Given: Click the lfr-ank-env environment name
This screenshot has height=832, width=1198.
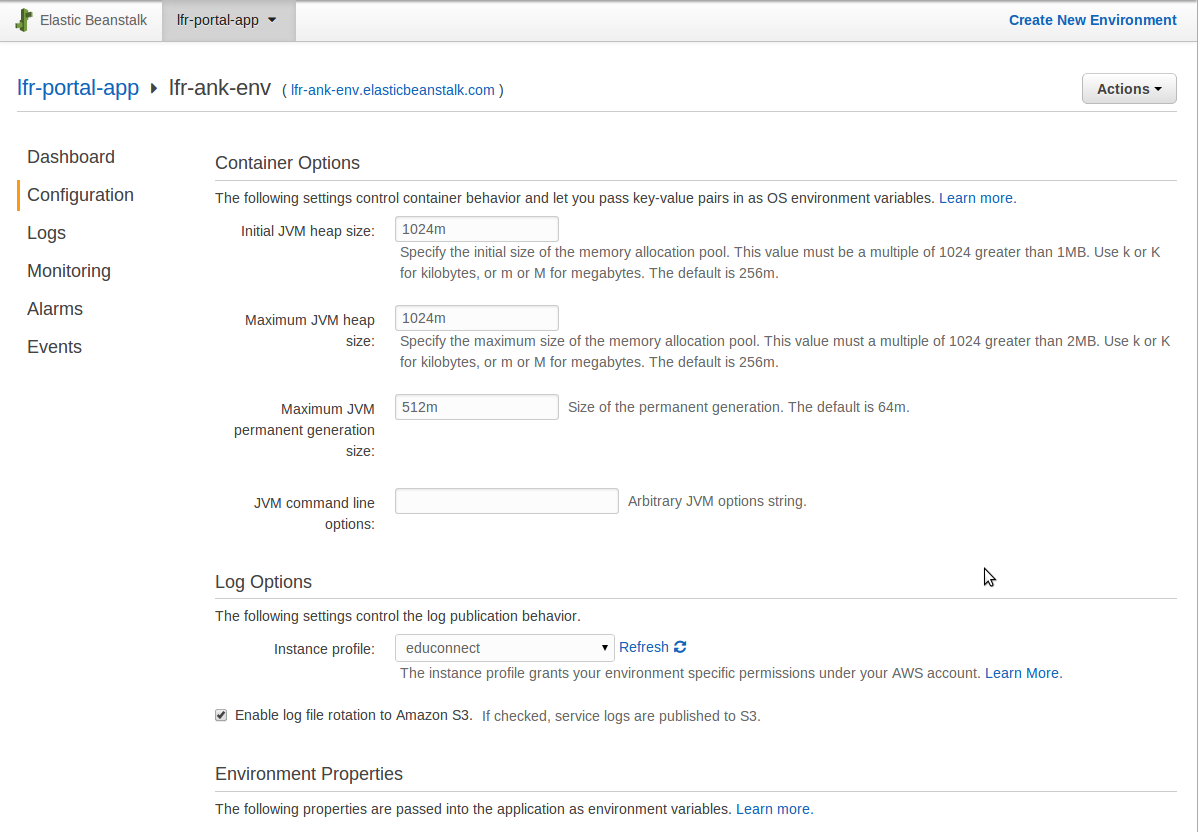Looking at the screenshot, I should 220,88.
